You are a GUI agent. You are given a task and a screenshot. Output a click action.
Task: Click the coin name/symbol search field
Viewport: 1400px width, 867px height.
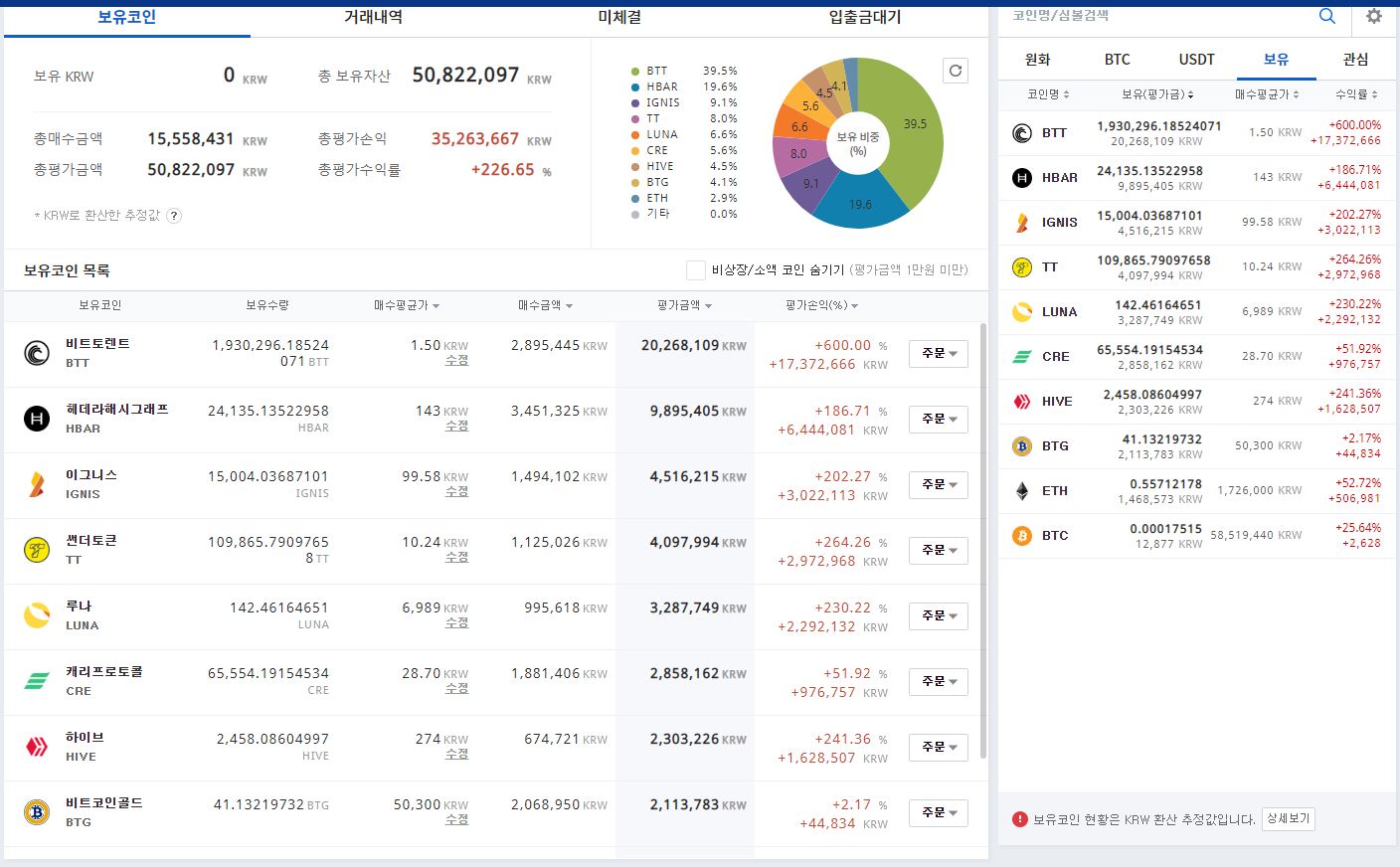[x=1153, y=16]
